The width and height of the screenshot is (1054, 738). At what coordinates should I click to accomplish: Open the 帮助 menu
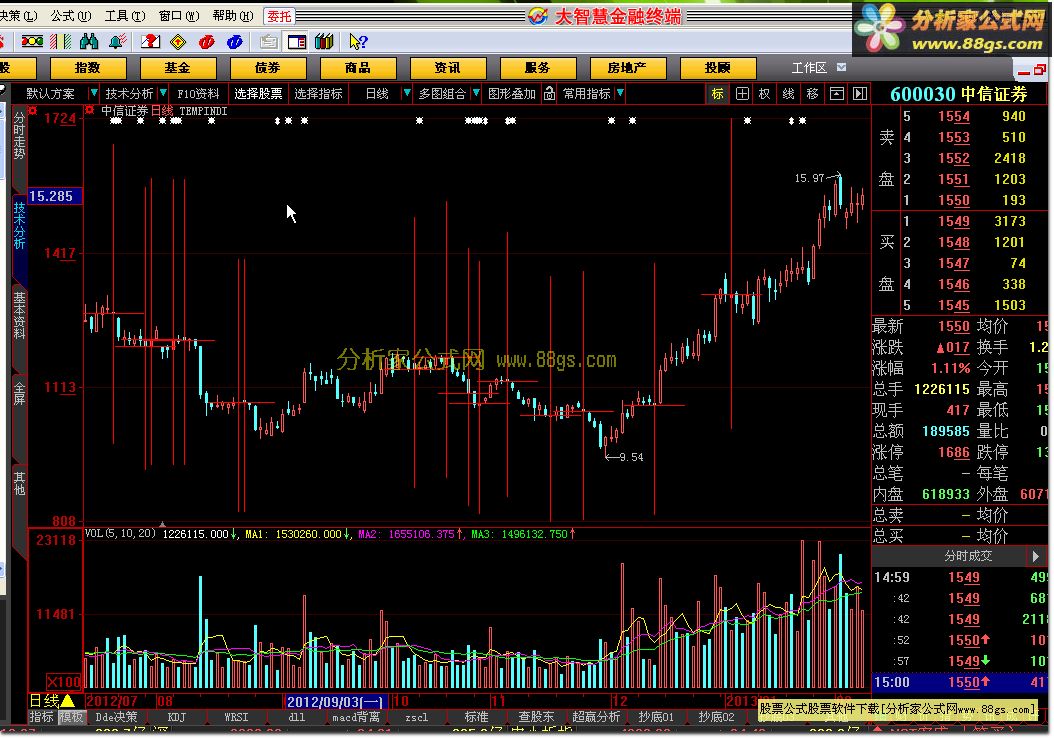(233, 15)
